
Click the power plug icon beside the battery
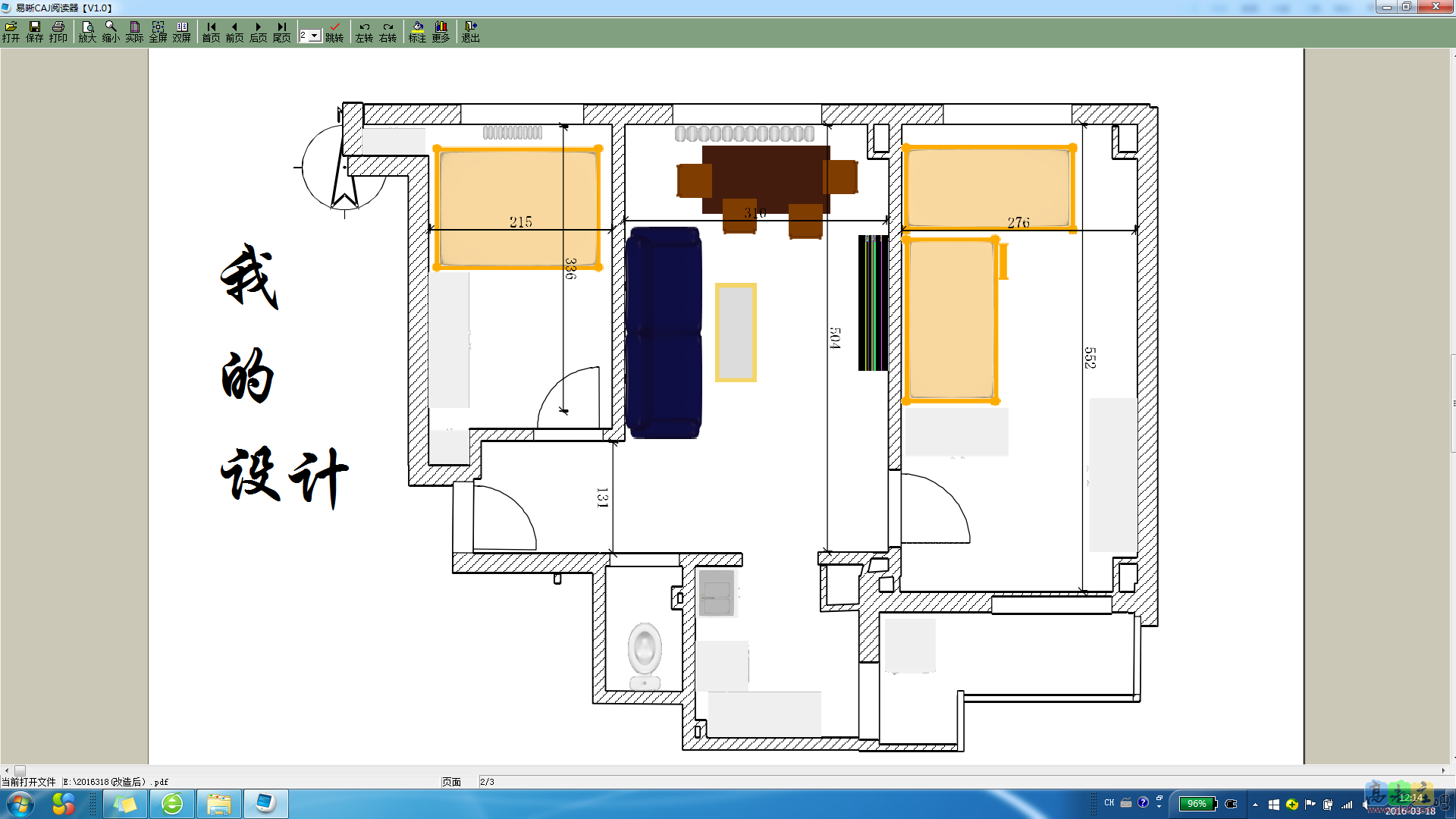[1232, 804]
